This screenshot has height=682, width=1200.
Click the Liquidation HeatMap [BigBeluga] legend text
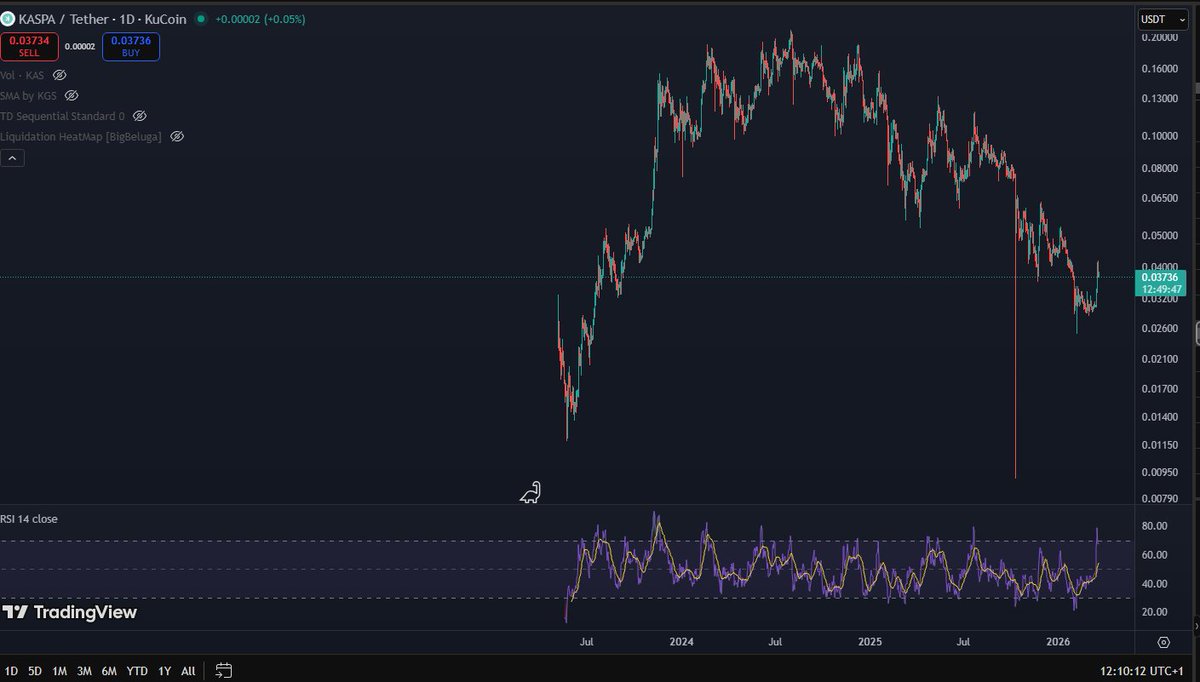(x=82, y=136)
